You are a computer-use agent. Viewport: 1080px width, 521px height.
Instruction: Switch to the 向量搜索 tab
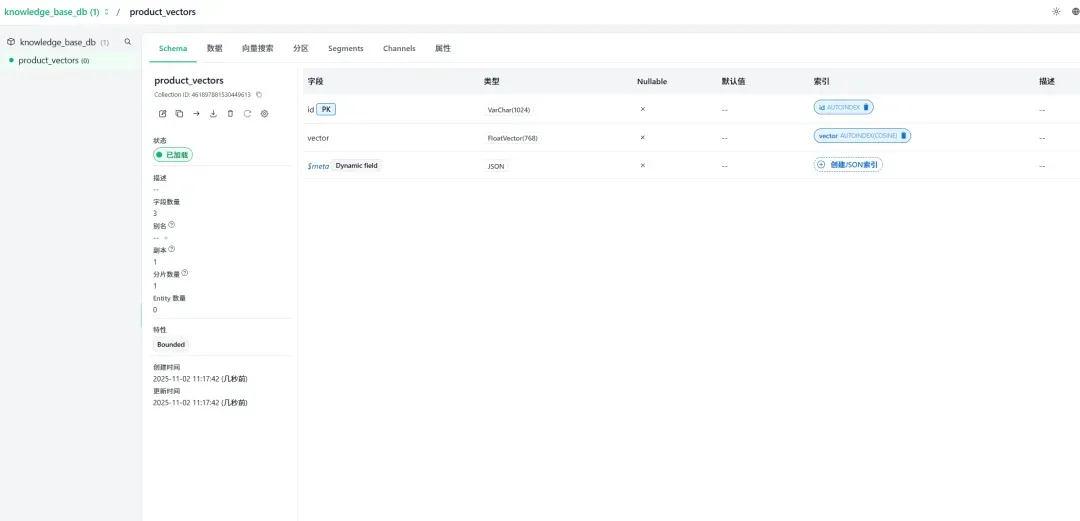[257, 48]
